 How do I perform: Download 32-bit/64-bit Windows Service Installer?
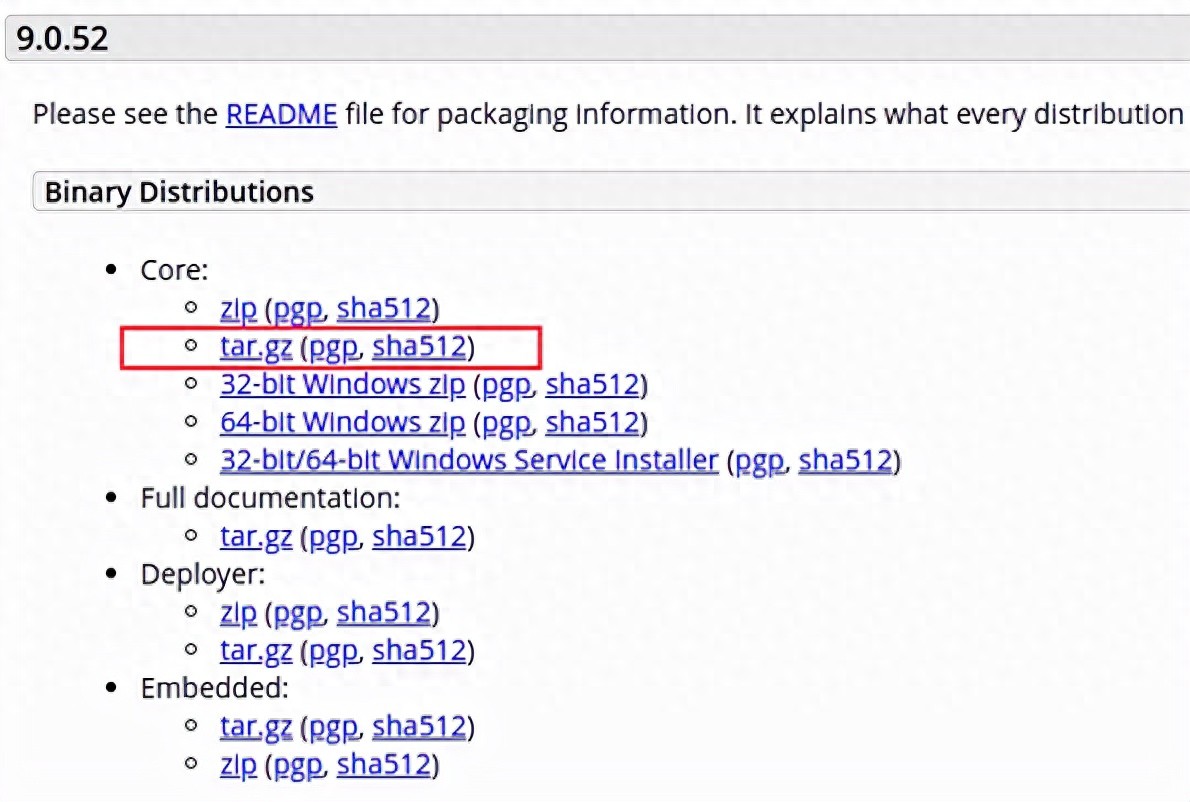[x=469, y=461]
